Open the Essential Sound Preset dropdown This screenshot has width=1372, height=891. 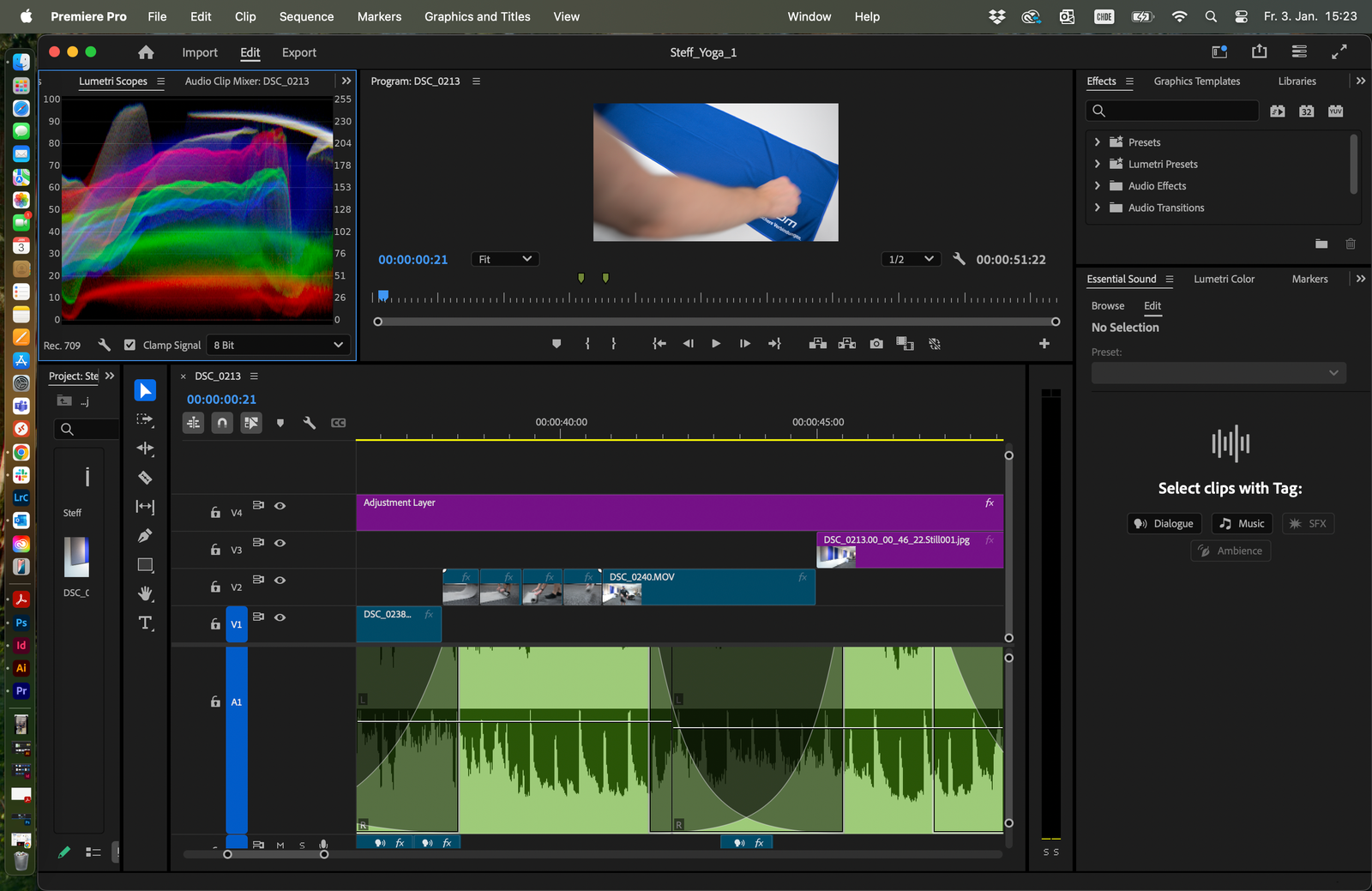tap(1219, 373)
